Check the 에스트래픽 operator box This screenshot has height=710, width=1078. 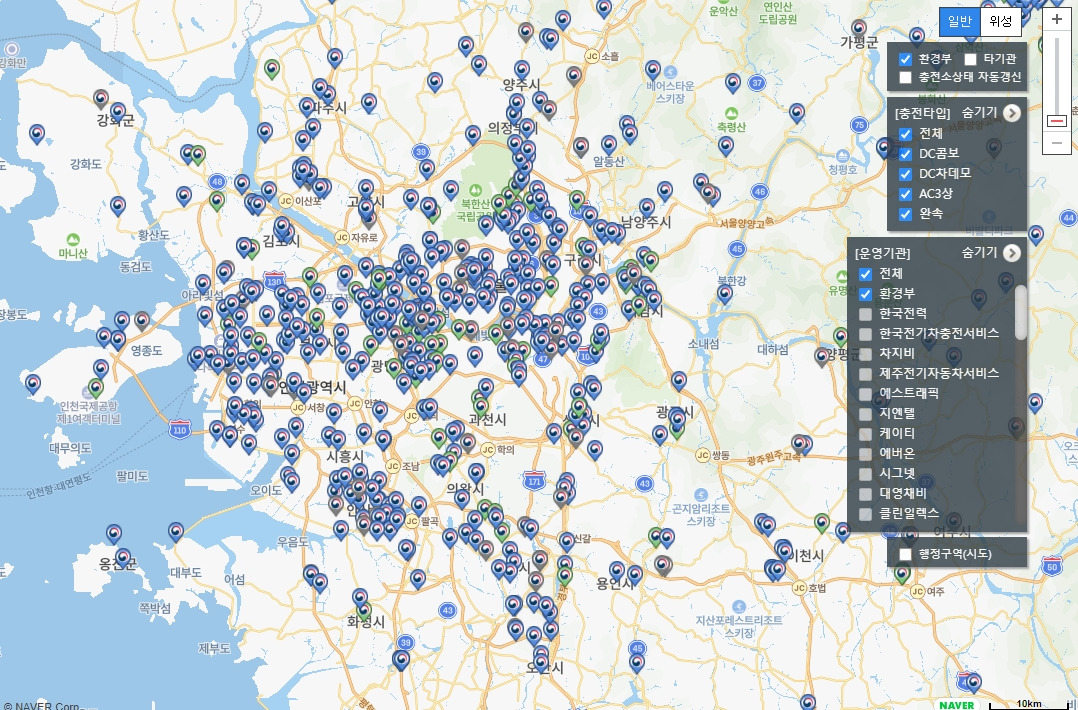(866, 394)
